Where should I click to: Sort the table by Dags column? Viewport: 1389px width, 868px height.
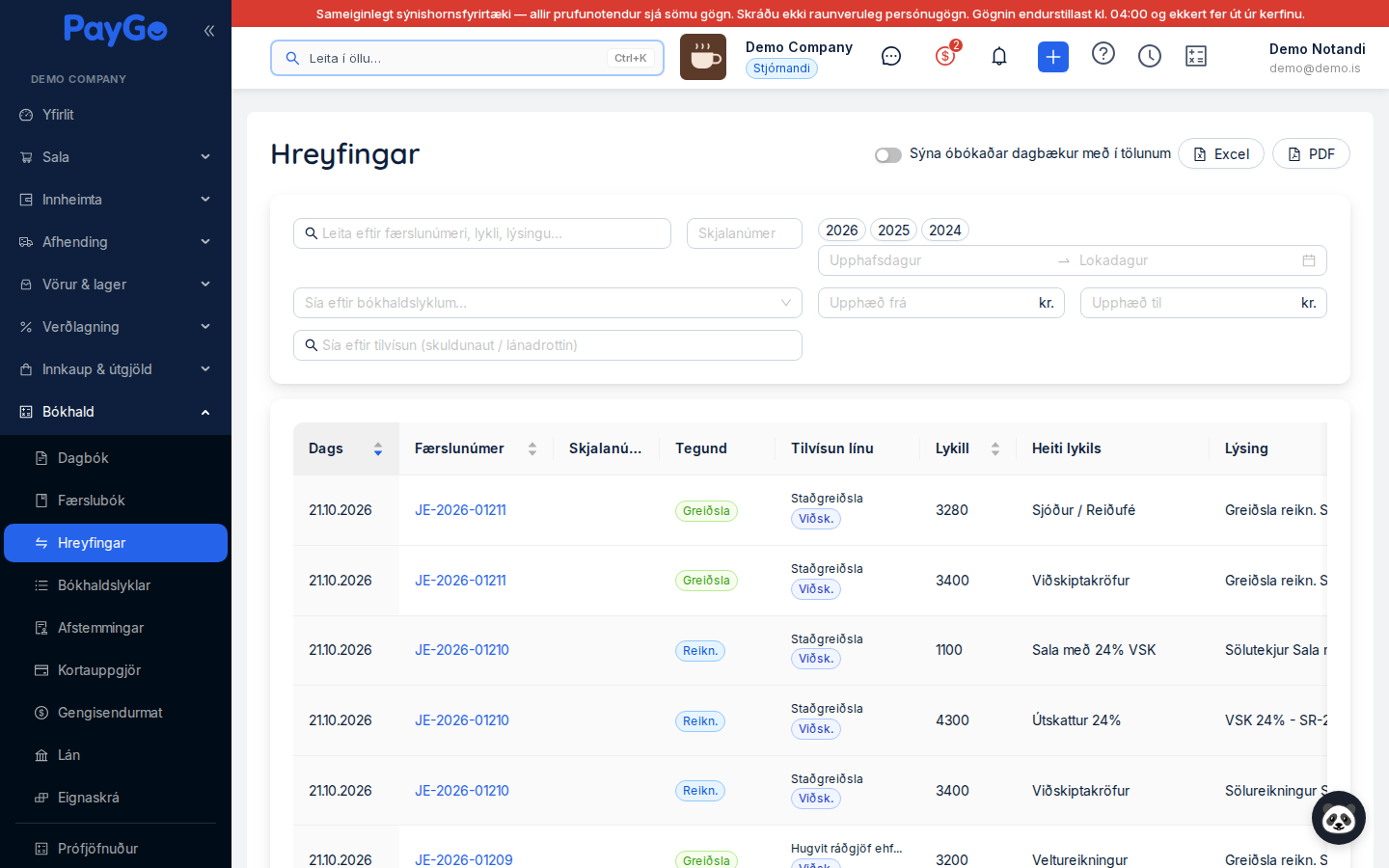tap(346, 448)
